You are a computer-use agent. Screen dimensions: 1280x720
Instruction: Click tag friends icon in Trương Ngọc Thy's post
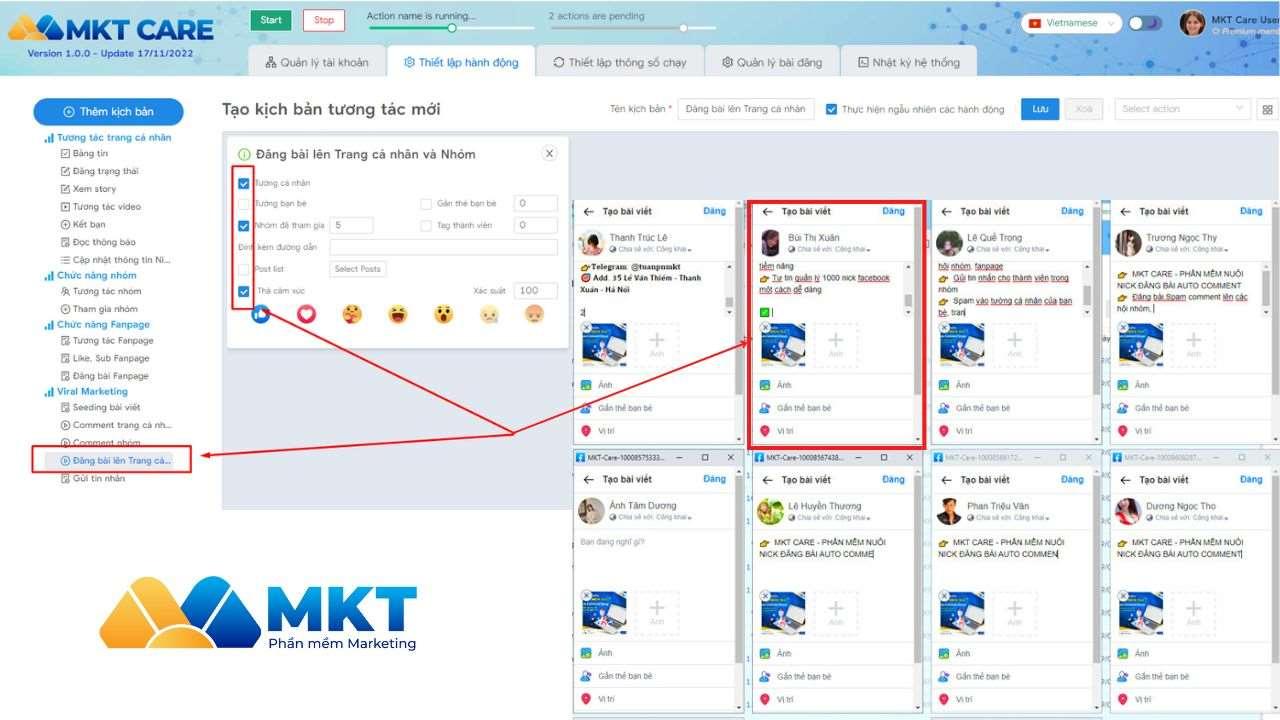1123,408
